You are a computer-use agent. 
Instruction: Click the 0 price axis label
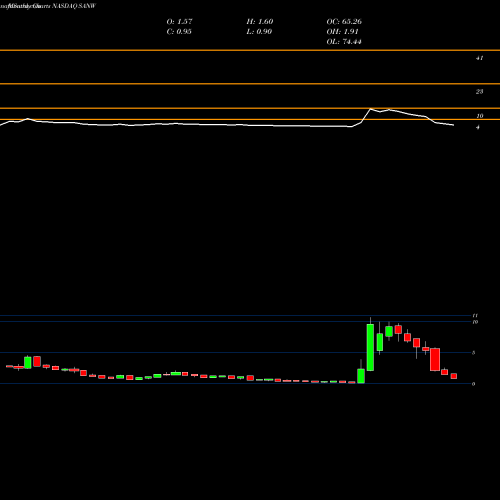pyautogui.click(x=474, y=384)
